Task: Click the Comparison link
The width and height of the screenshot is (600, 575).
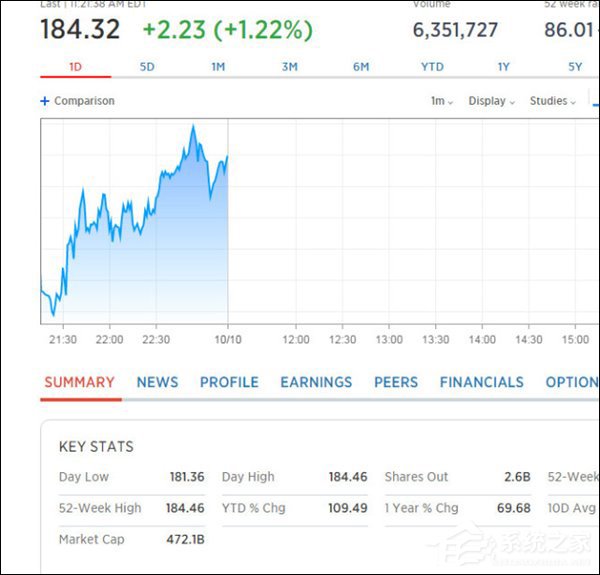Action: (84, 101)
